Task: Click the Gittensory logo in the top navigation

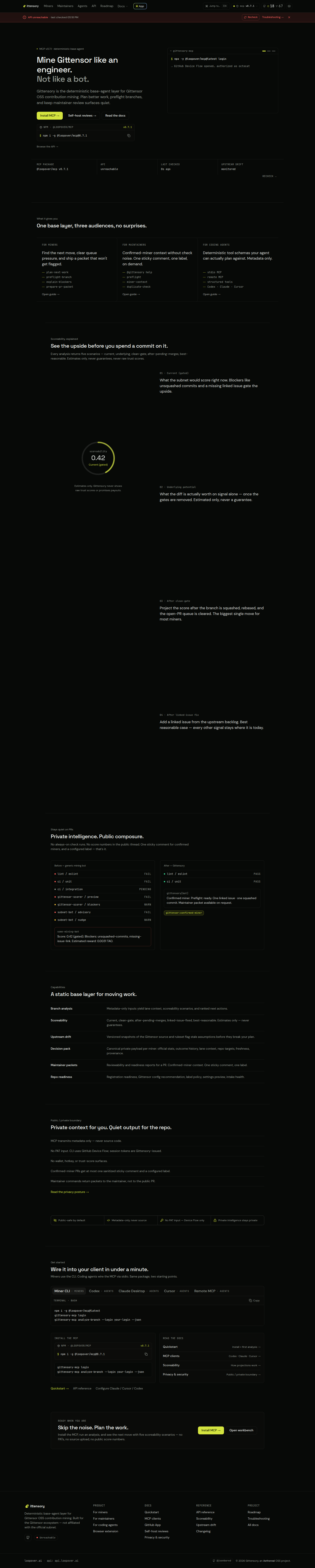Action: 31,6
